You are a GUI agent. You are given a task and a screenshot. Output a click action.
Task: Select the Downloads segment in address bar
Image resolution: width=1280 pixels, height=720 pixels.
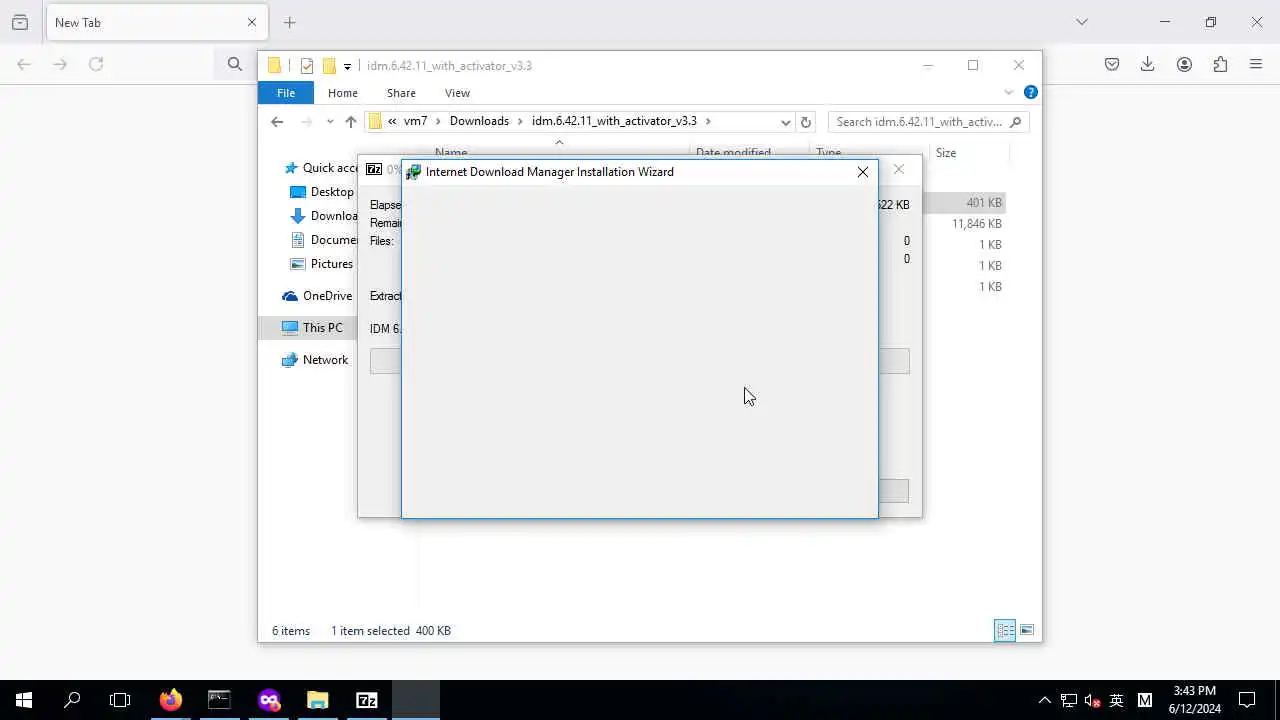click(479, 121)
